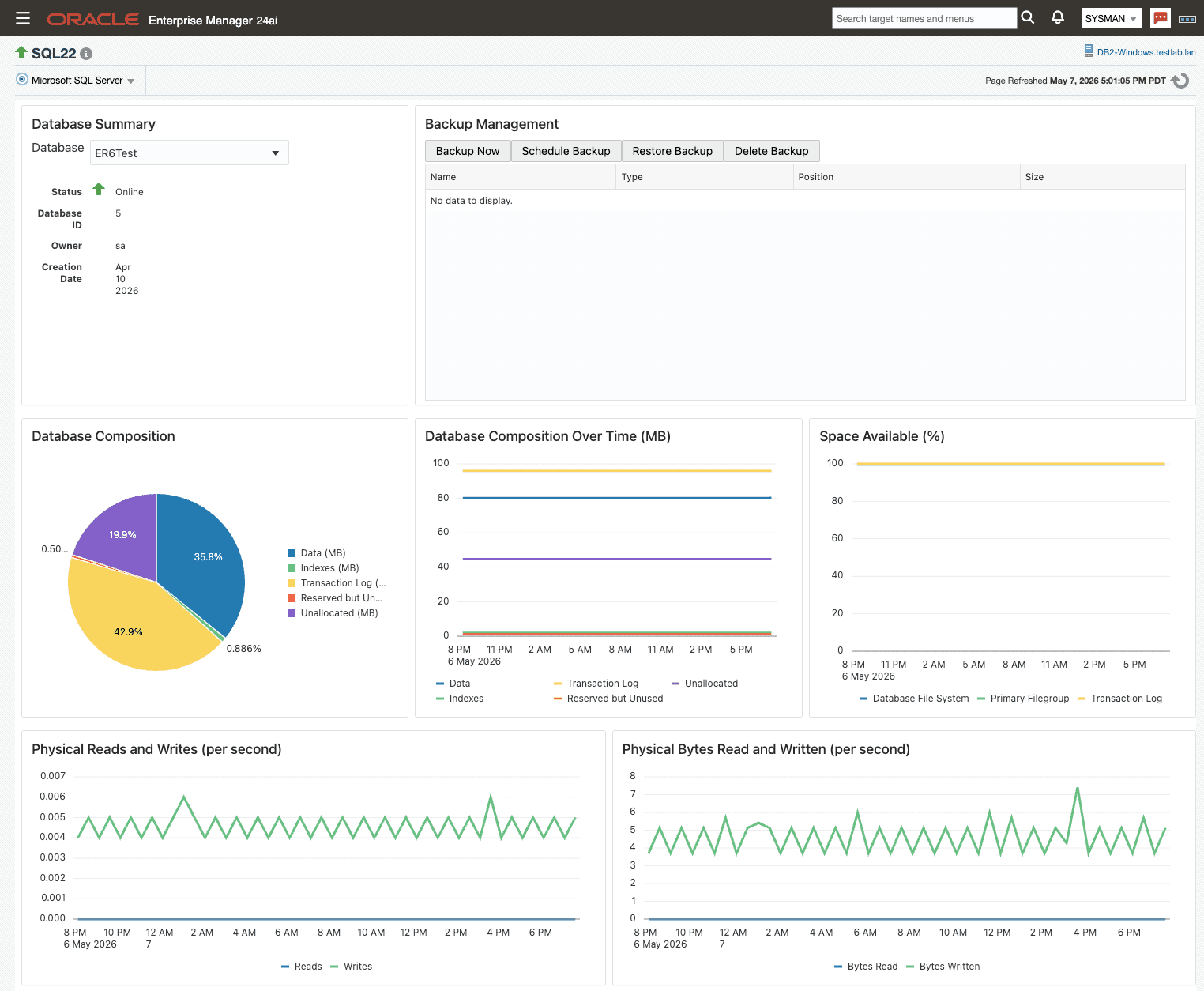The image size is (1204, 991).
Task: Click the blue Data (MB) legend swatch
Action: 292,553
